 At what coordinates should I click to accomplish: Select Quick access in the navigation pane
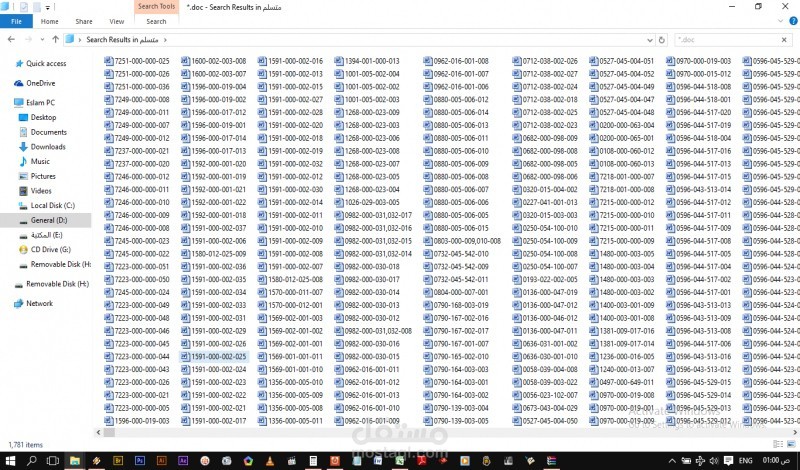[x=46, y=63]
